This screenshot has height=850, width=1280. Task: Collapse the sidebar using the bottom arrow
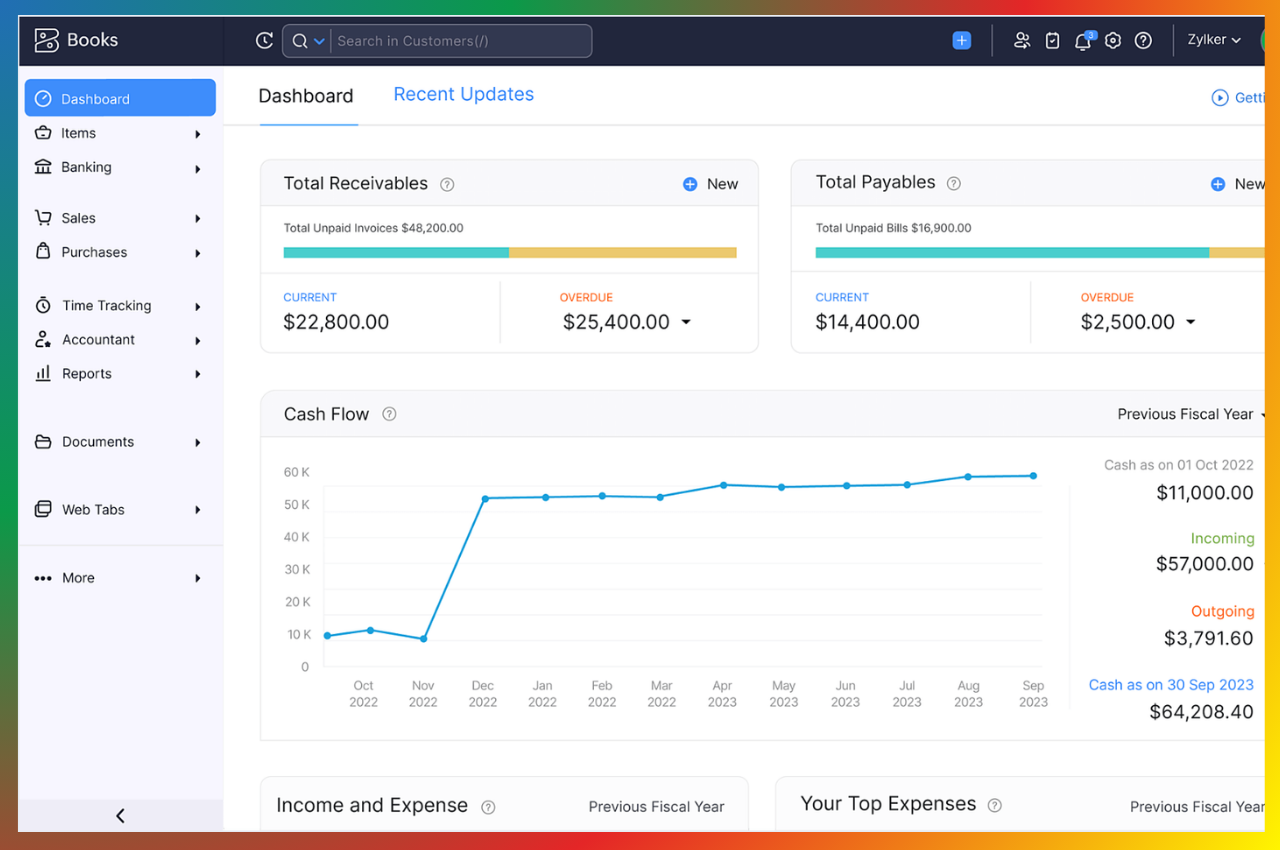pos(120,815)
